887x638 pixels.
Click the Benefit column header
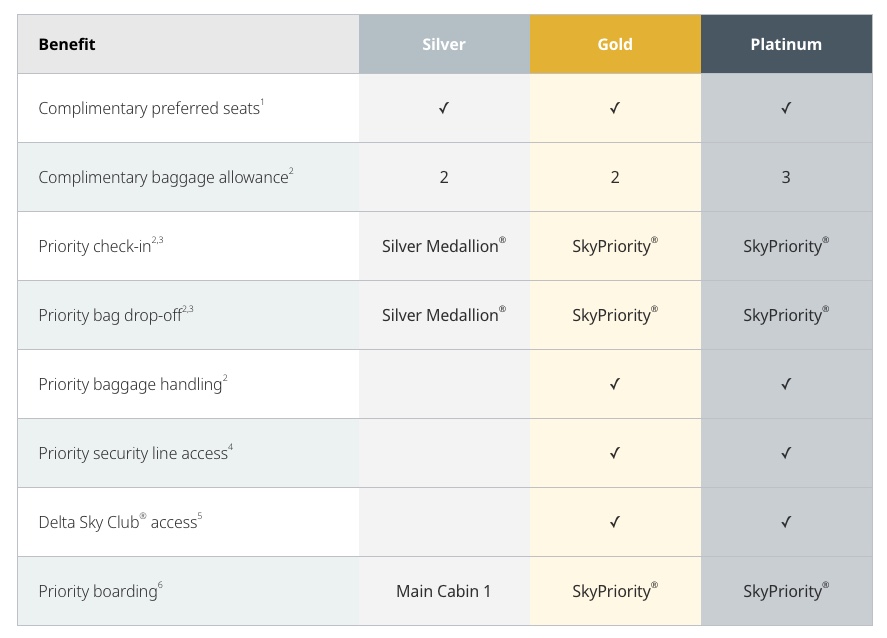[x=67, y=44]
